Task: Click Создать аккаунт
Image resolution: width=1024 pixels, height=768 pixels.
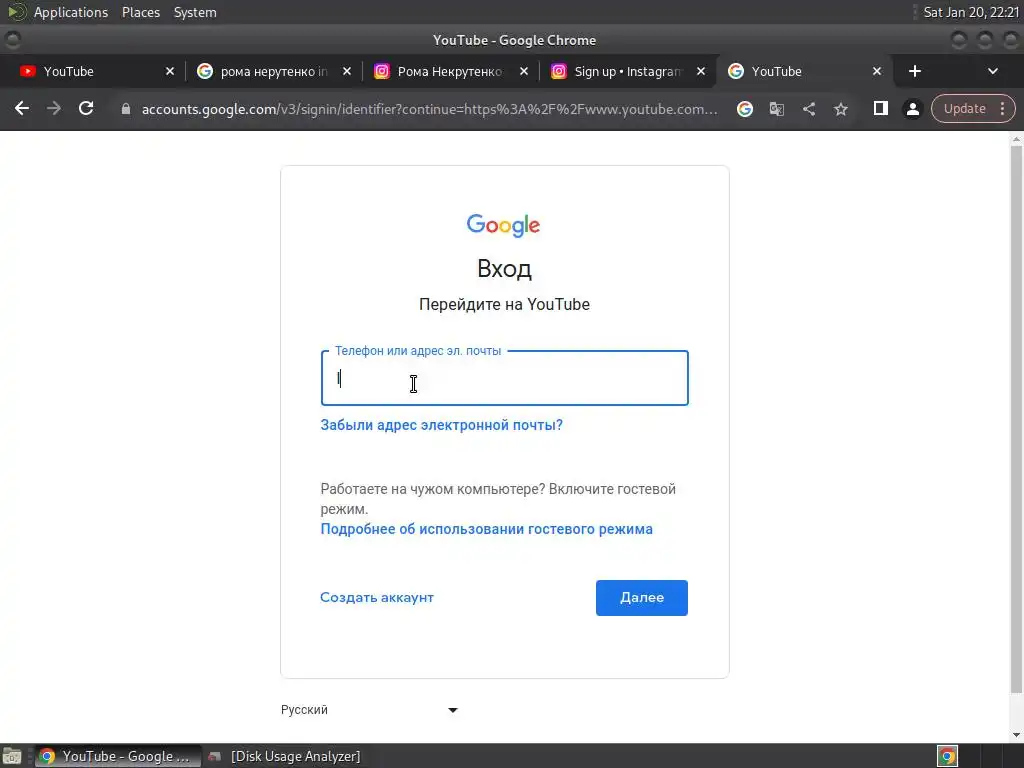Action: pyautogui.click(x=377, y=598)
